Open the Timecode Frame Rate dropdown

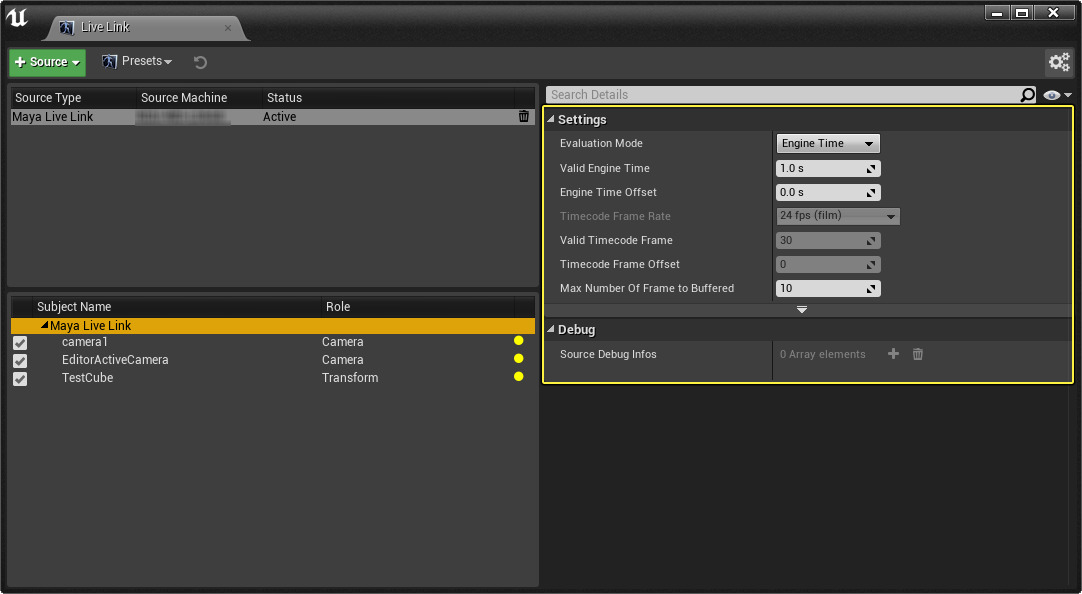point(838,216)
